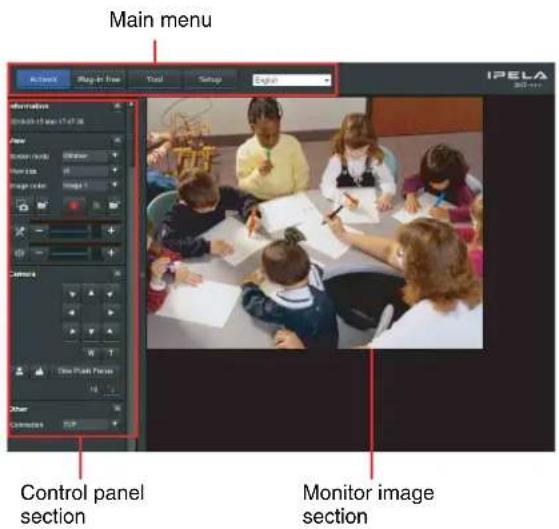Viewport: 559px width, 529px height.
Task: Pan camera left with left arrow
Action: click(x=72, y=313)
